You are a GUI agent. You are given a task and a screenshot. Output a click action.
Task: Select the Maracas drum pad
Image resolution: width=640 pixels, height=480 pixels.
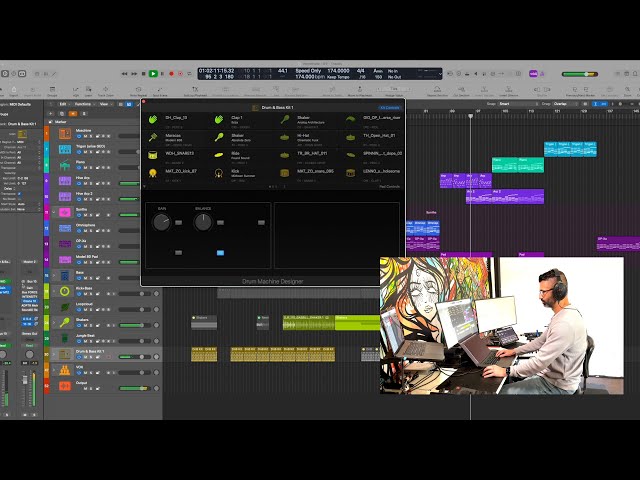point(176,138)
